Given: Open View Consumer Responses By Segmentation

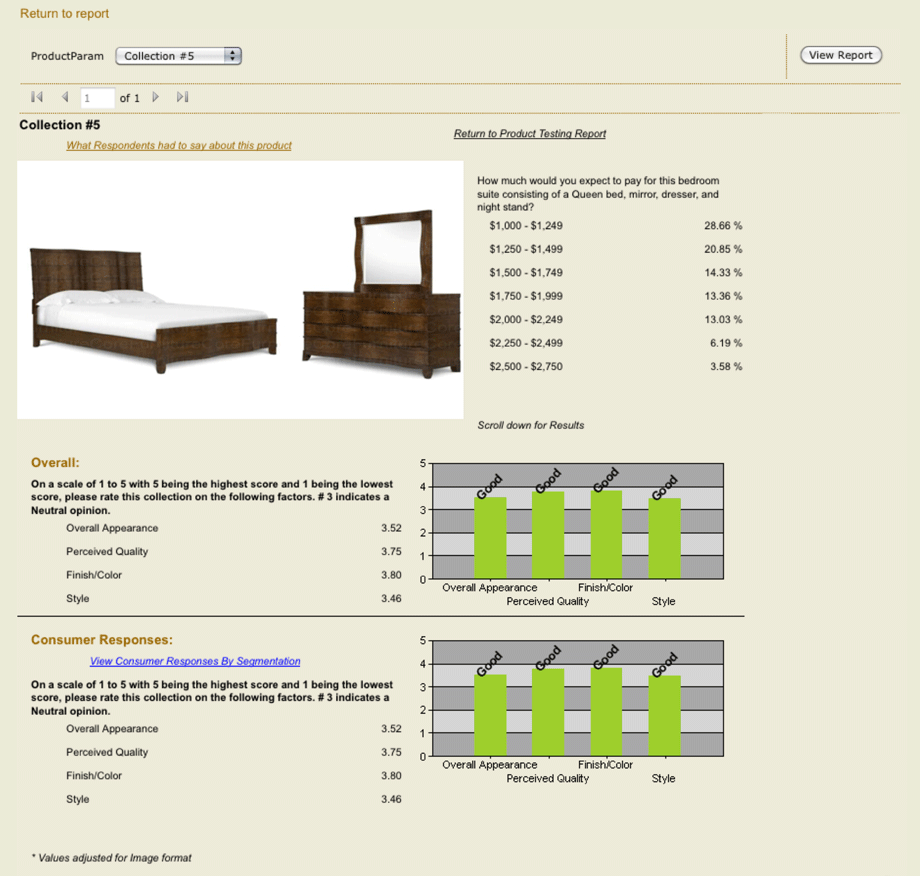Looking at the screenshot, I should pos(195,661).
